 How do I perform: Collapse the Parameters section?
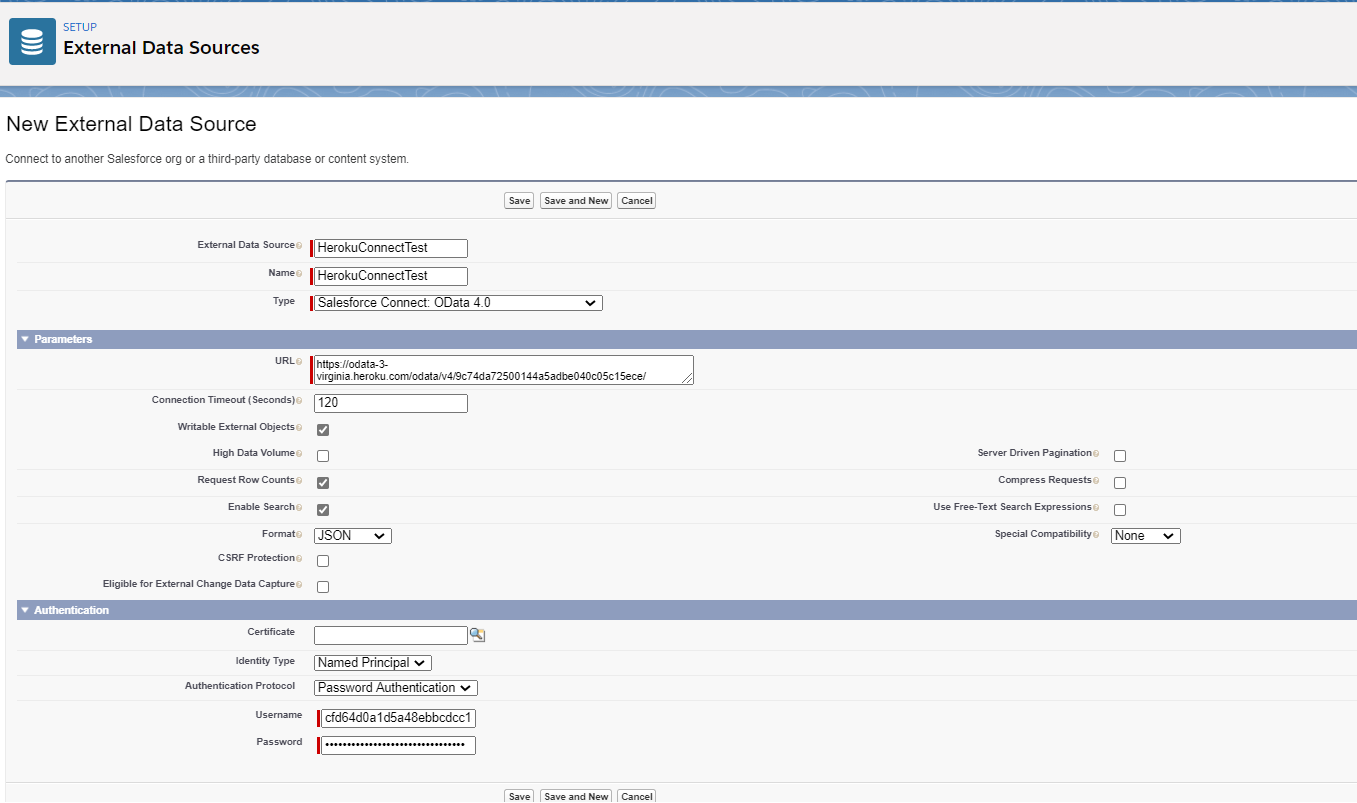[x=25, y=340]
